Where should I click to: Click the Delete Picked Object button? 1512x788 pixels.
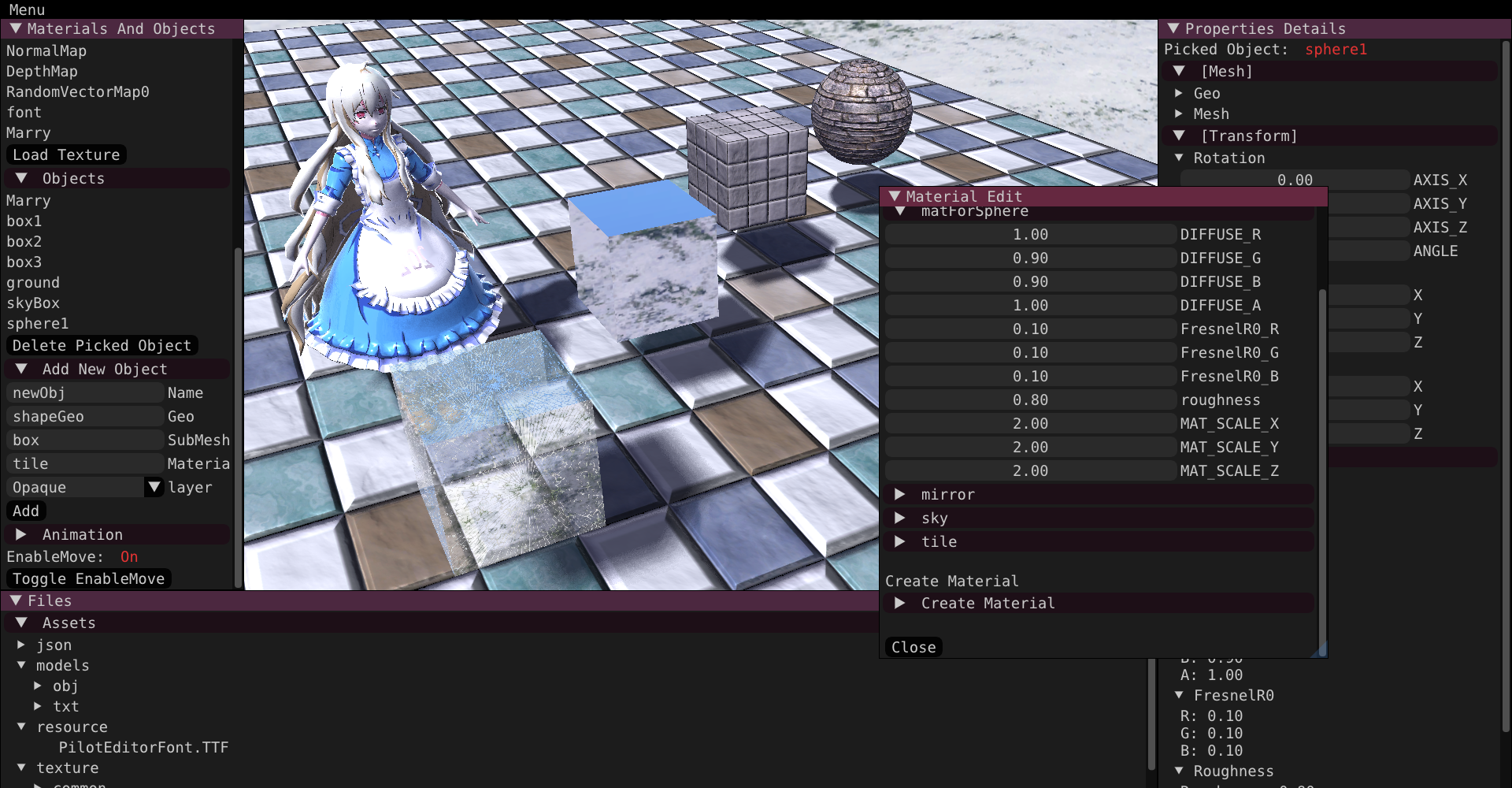point(102,345)
